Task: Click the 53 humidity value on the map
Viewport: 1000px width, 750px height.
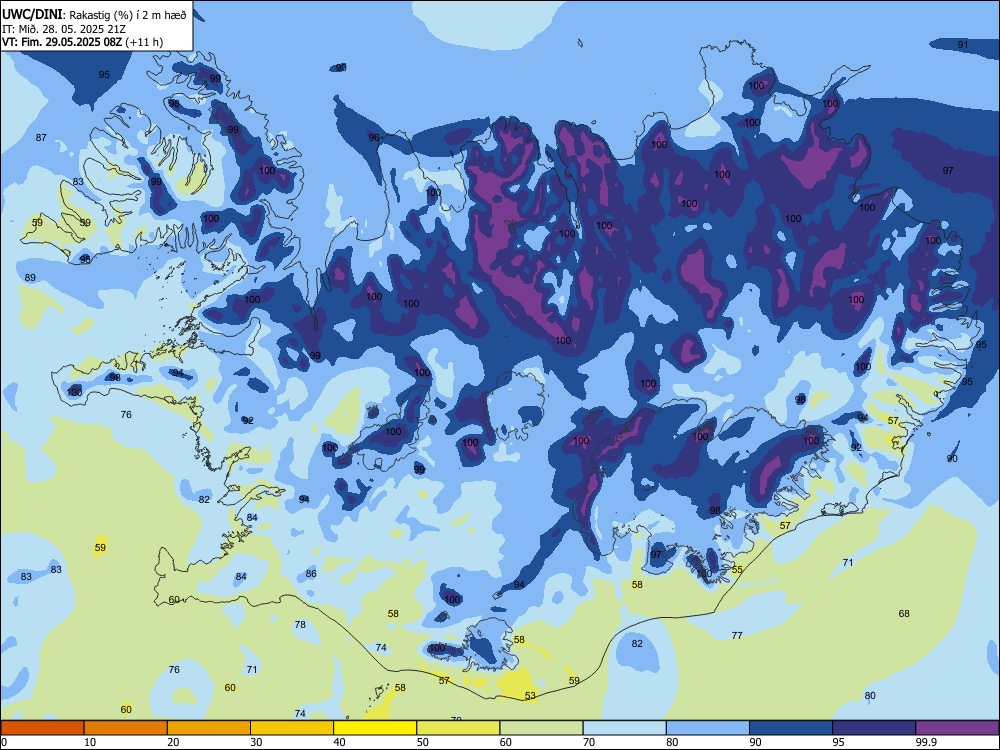Action: (531, 696)
